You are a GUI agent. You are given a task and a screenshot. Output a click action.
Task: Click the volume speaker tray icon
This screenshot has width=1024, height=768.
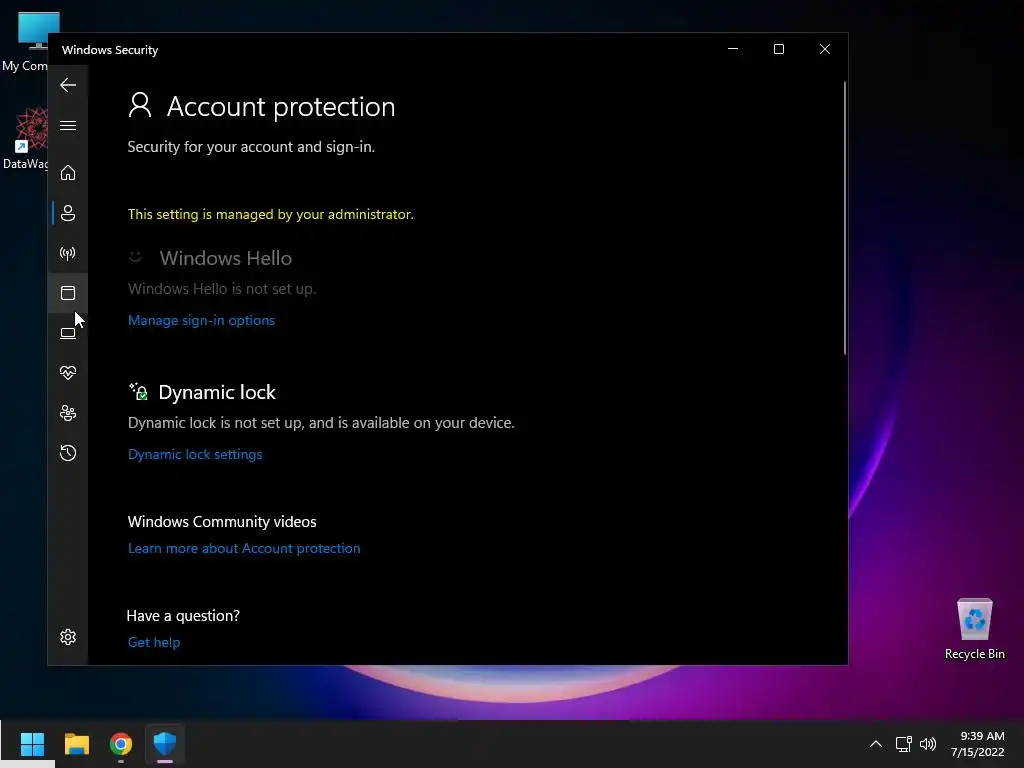click(927, 744)
